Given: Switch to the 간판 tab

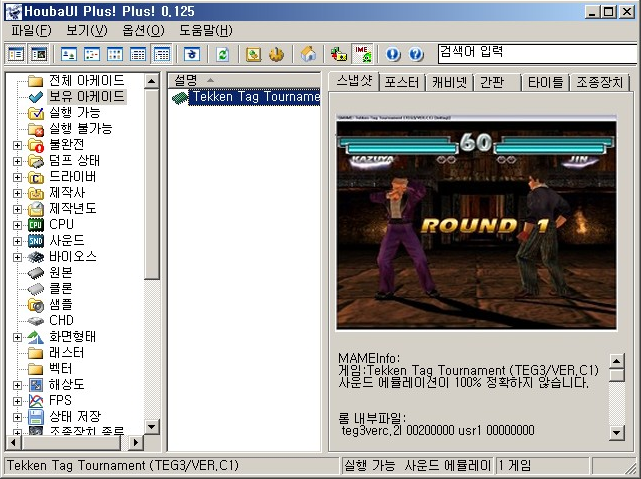Looking at the screenshot, I should (497, 83).
